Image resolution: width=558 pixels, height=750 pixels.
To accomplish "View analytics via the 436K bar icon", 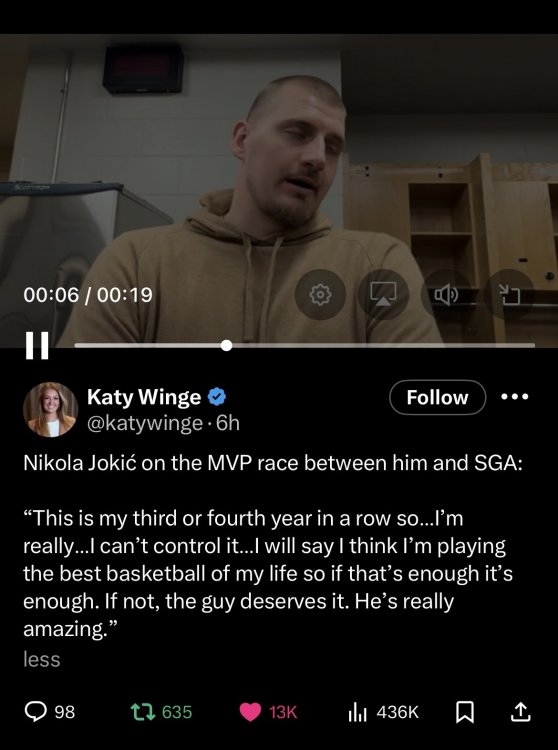I will pos(358,712).
